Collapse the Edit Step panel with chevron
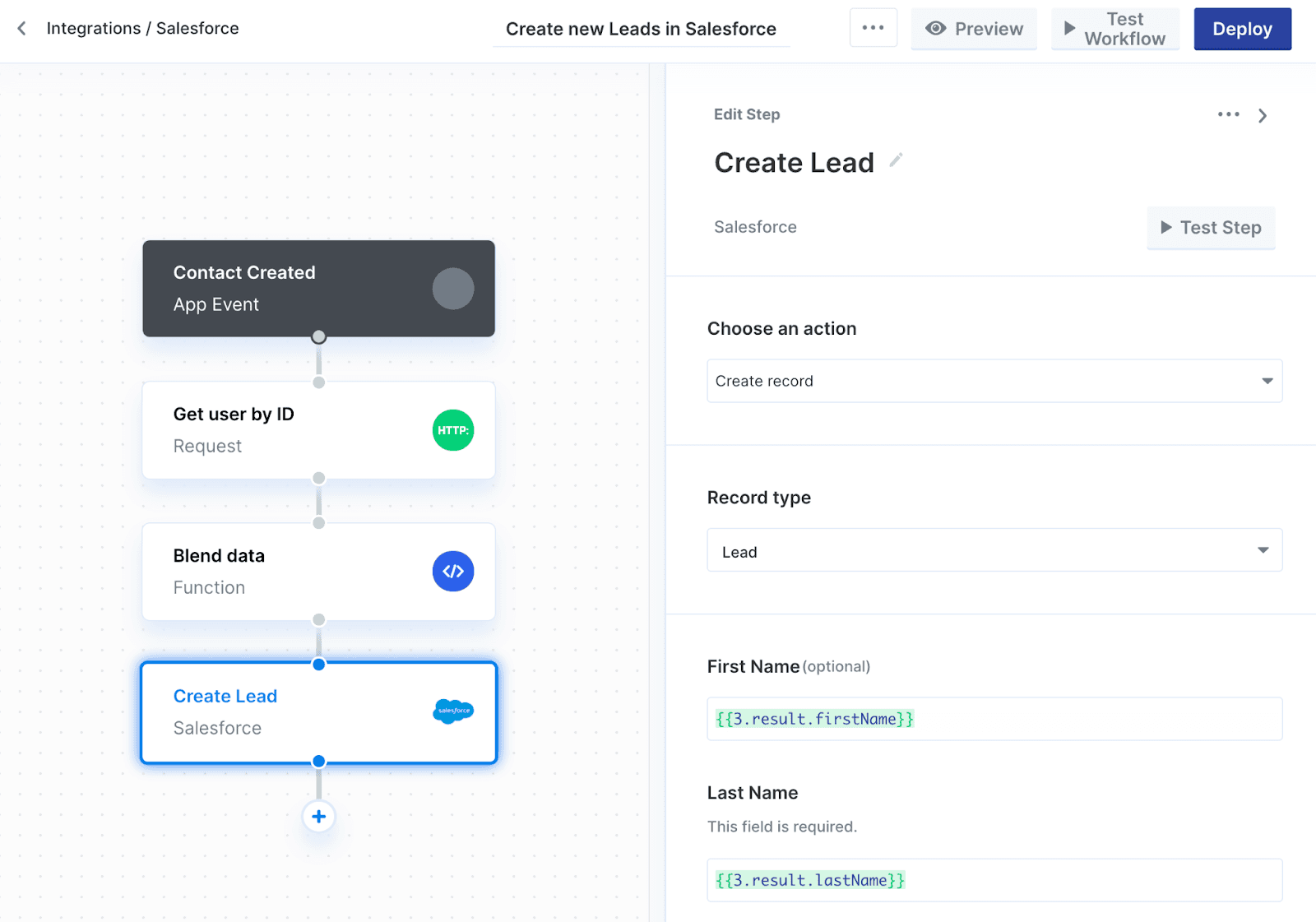 (1263, 116)
